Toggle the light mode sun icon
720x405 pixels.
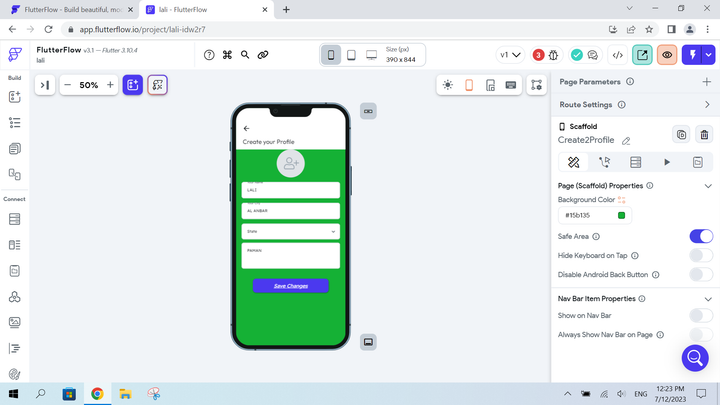(x=448, y=85)
